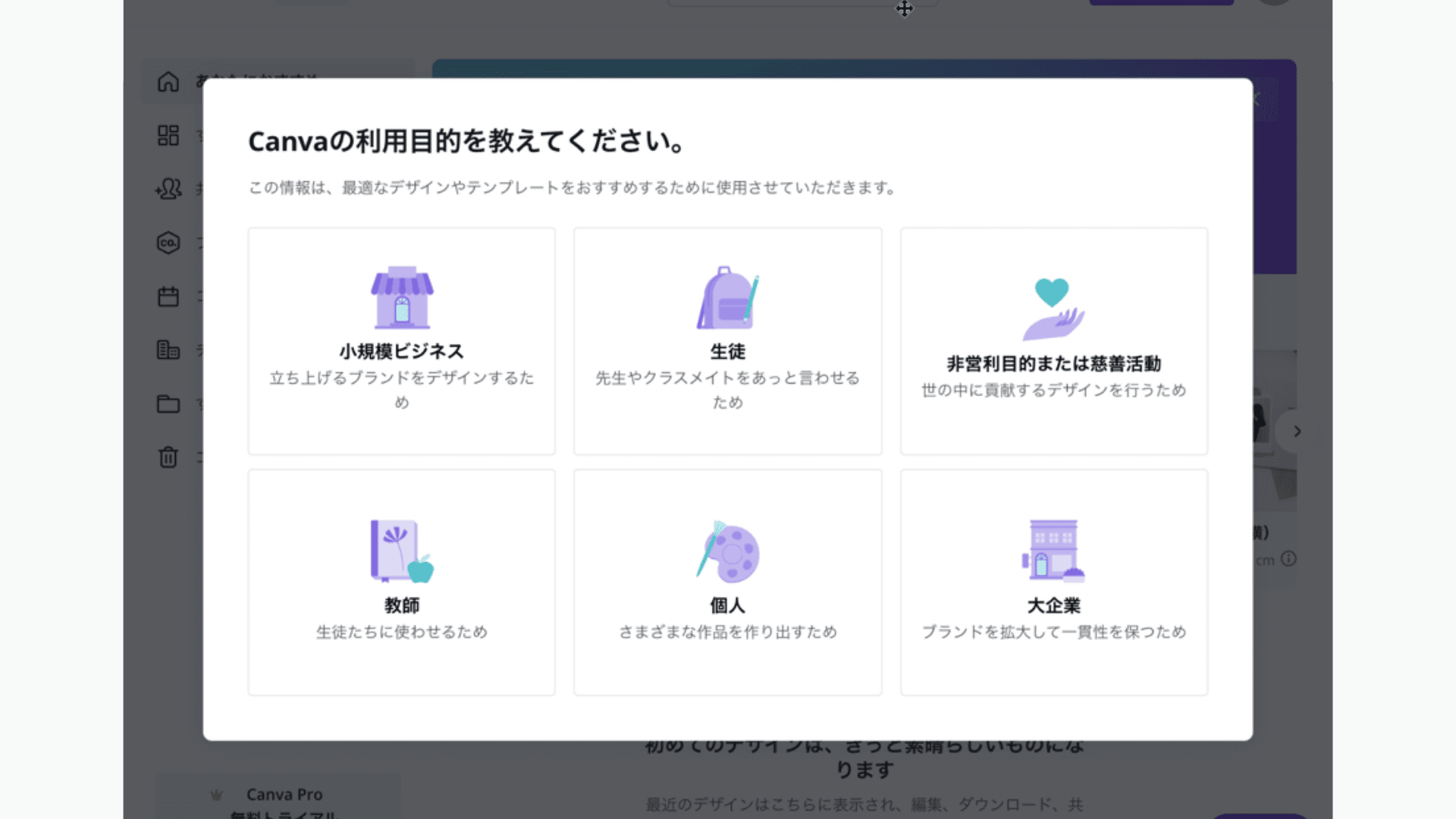The height and width of the screenshot is (819, 1456).
Task: Click the crown icon beside Canva Pro
Action: click(216, 795)
